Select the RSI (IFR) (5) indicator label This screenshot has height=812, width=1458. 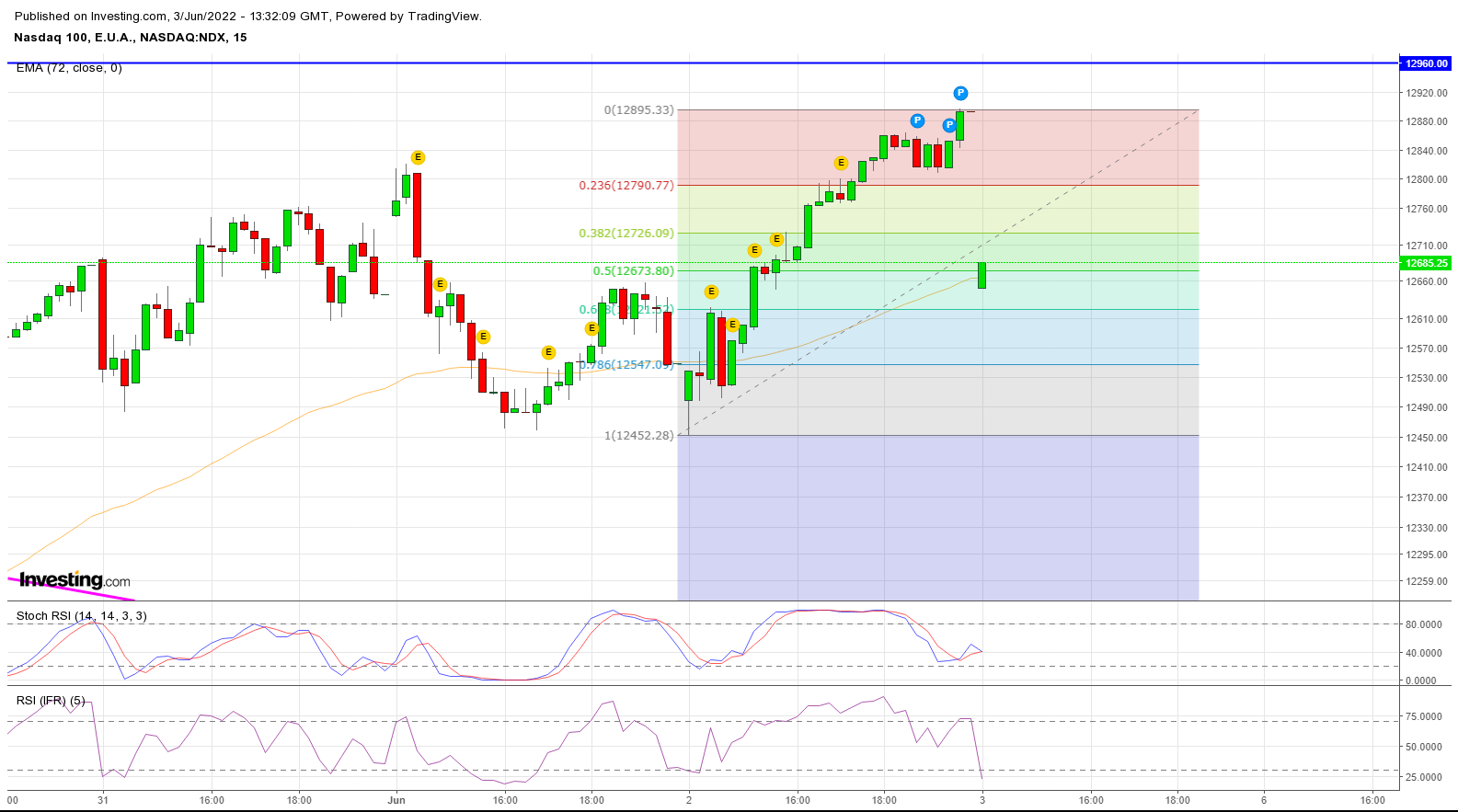coord(51,701)
